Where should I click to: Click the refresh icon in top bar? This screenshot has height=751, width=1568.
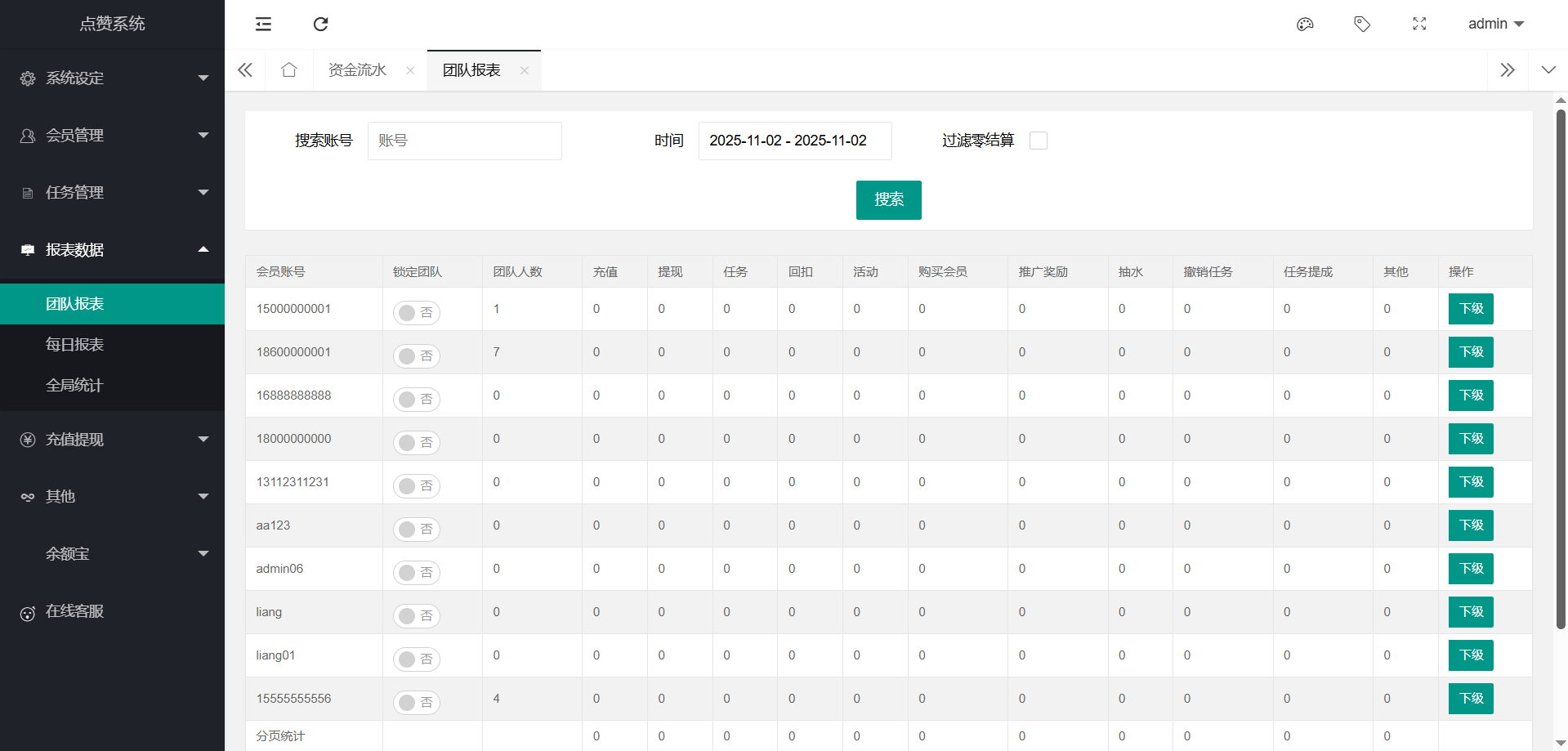pyautogui.click(x=320, y=24)
